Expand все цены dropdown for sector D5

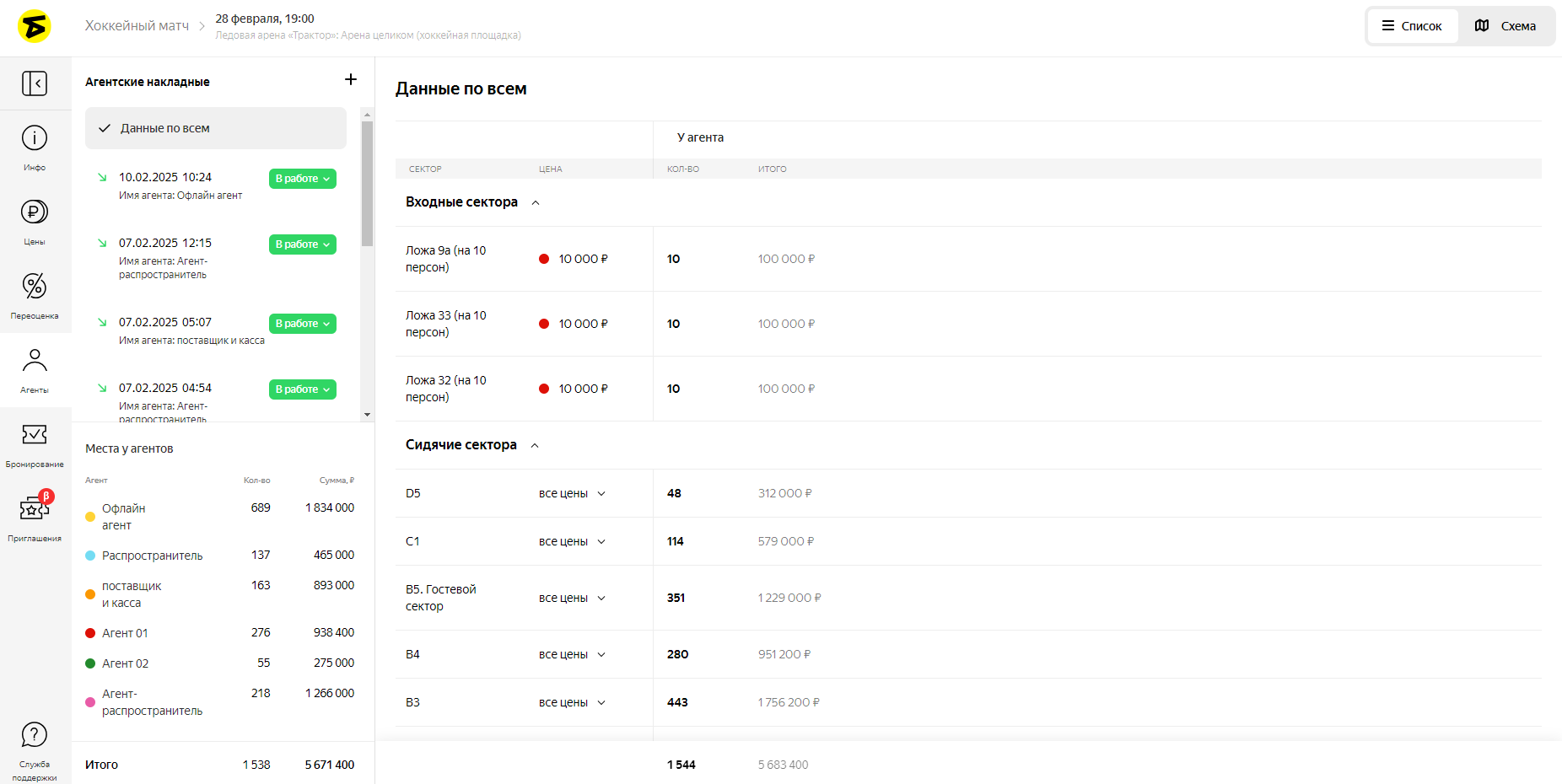(x=572, y=494)
